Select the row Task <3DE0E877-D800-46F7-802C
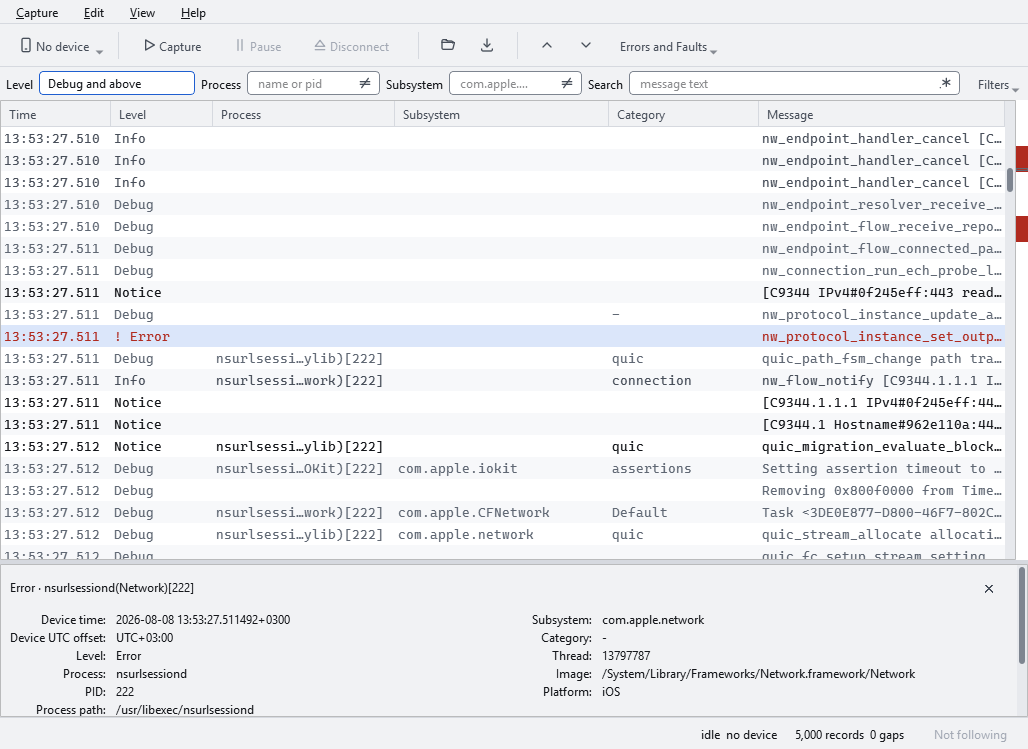This screenshot has height=749, width=1028. click(502, 512)
